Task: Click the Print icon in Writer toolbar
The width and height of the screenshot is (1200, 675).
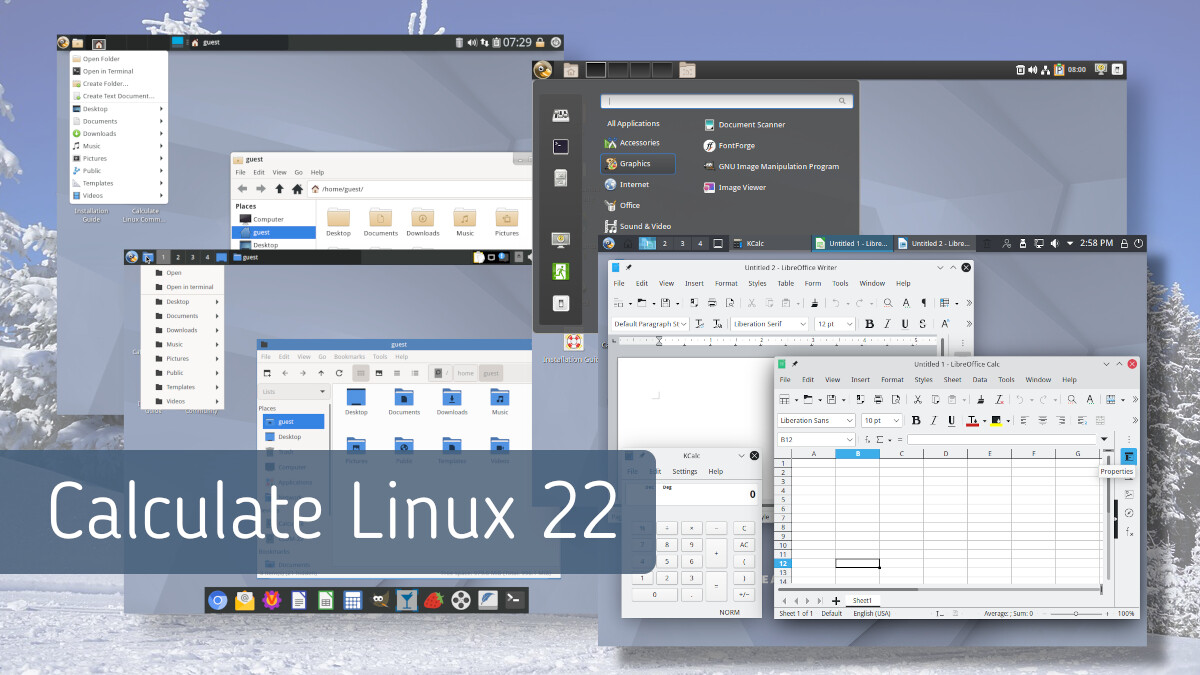Action: point(712,302)
